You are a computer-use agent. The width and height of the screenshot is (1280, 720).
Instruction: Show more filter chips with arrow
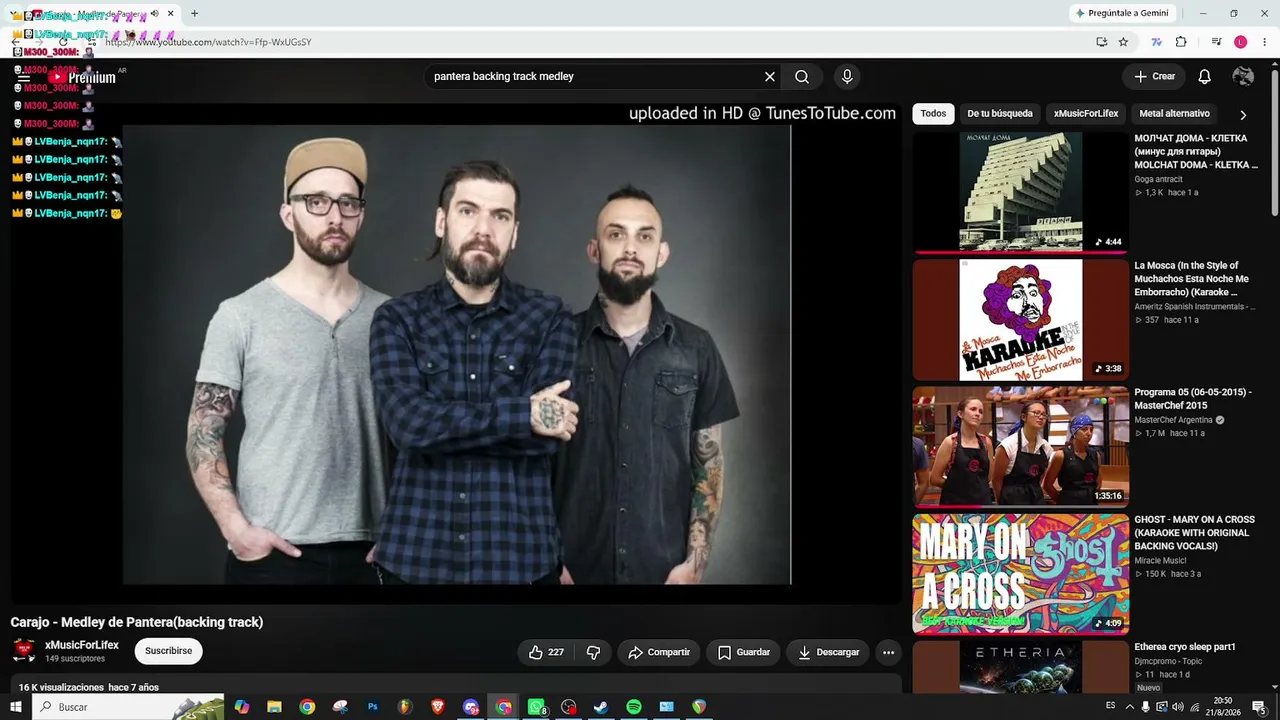coord(1243,115)
